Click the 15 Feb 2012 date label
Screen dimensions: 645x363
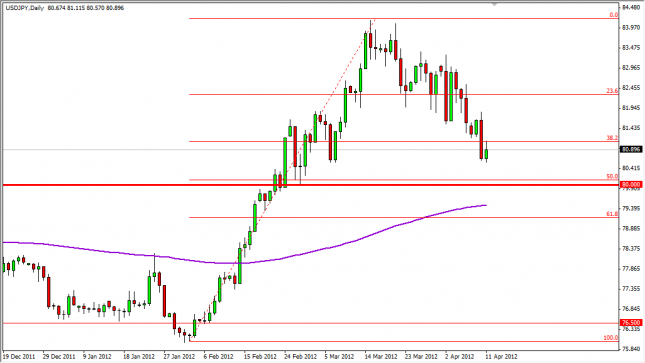[x=260, y=356]
